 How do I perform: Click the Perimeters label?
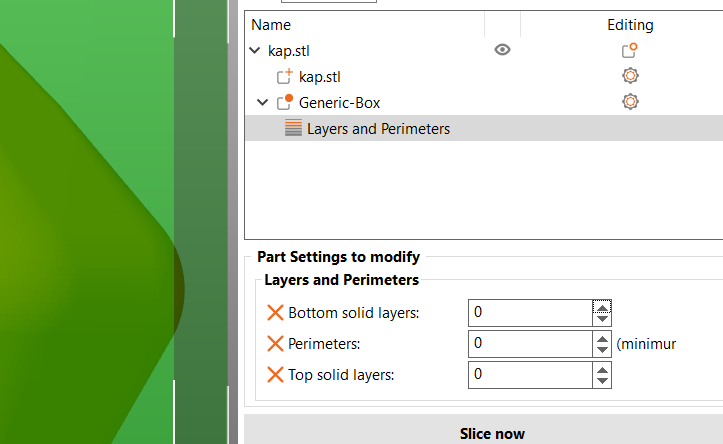tap(324, 343)
